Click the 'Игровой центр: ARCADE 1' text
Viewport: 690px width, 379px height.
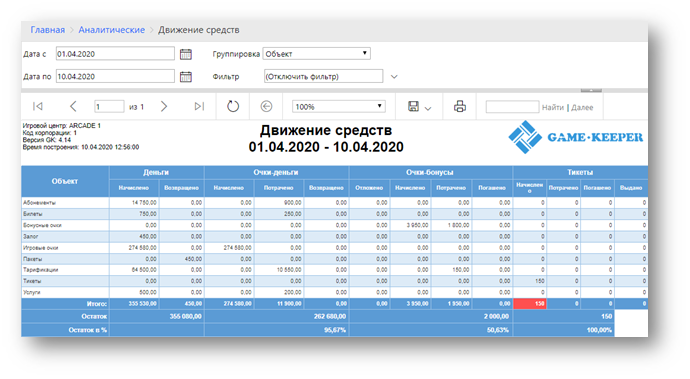(62, 126)
